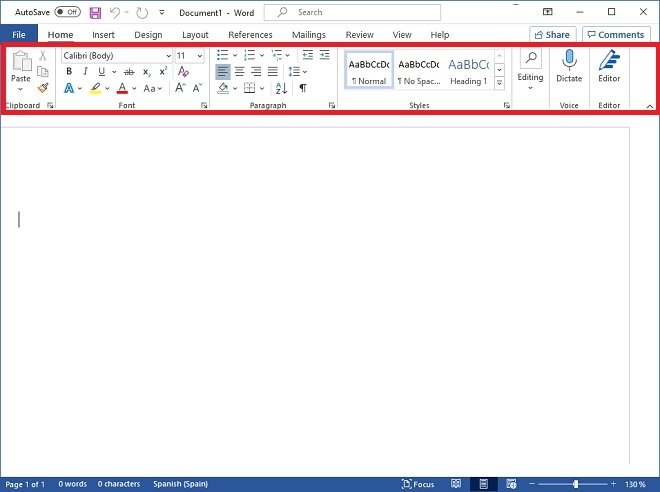Open the Bullets list dropdown arrow

[x=235, y=55]
